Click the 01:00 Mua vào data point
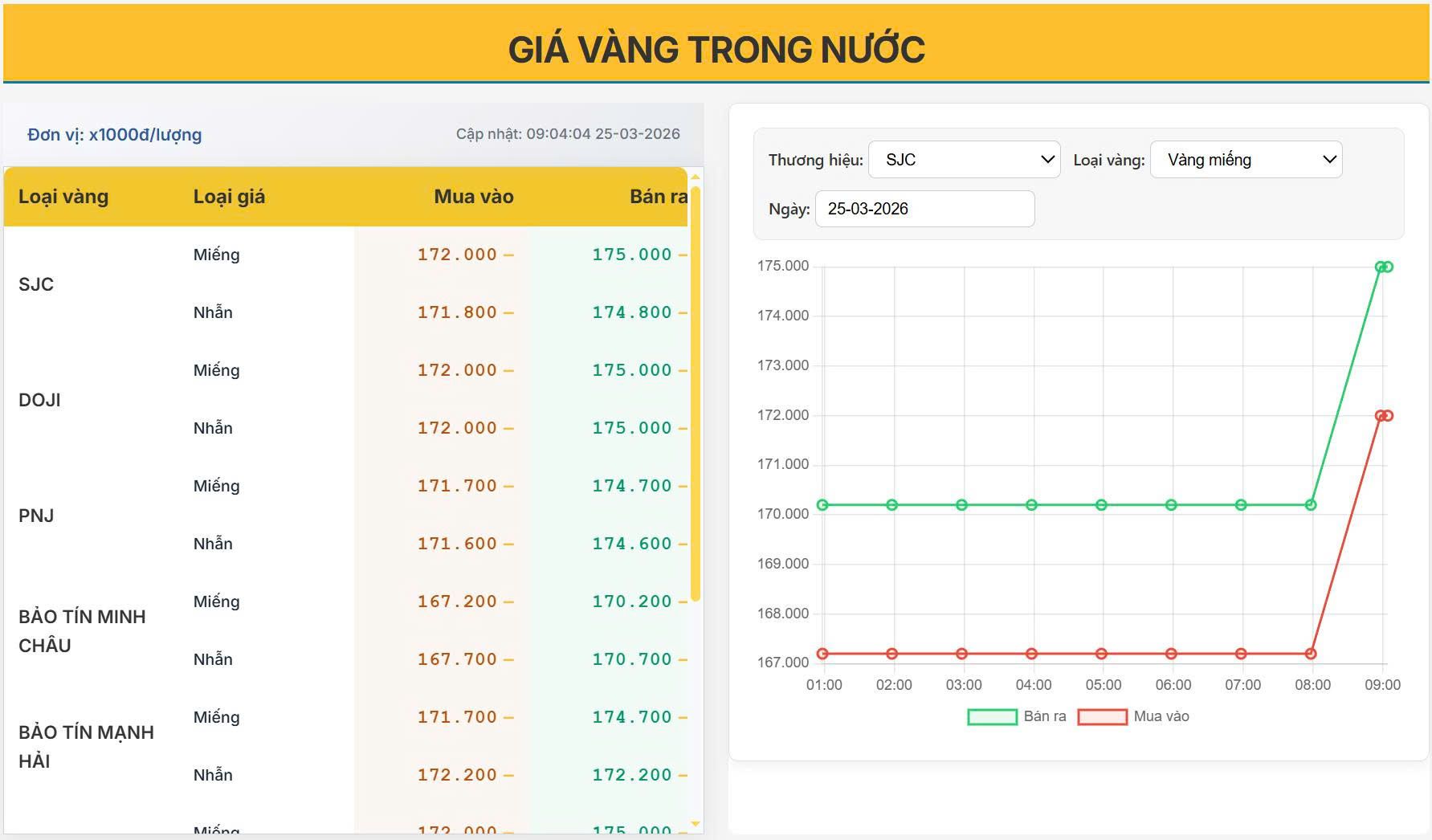Screen dimensions: 1432x840 pyautogui.click(x=822, y=654)
